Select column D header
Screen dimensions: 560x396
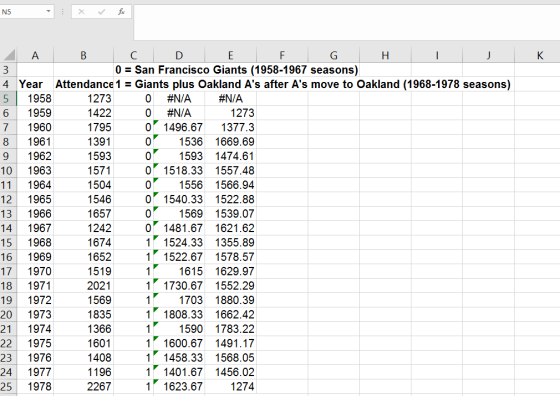(179, 55)
